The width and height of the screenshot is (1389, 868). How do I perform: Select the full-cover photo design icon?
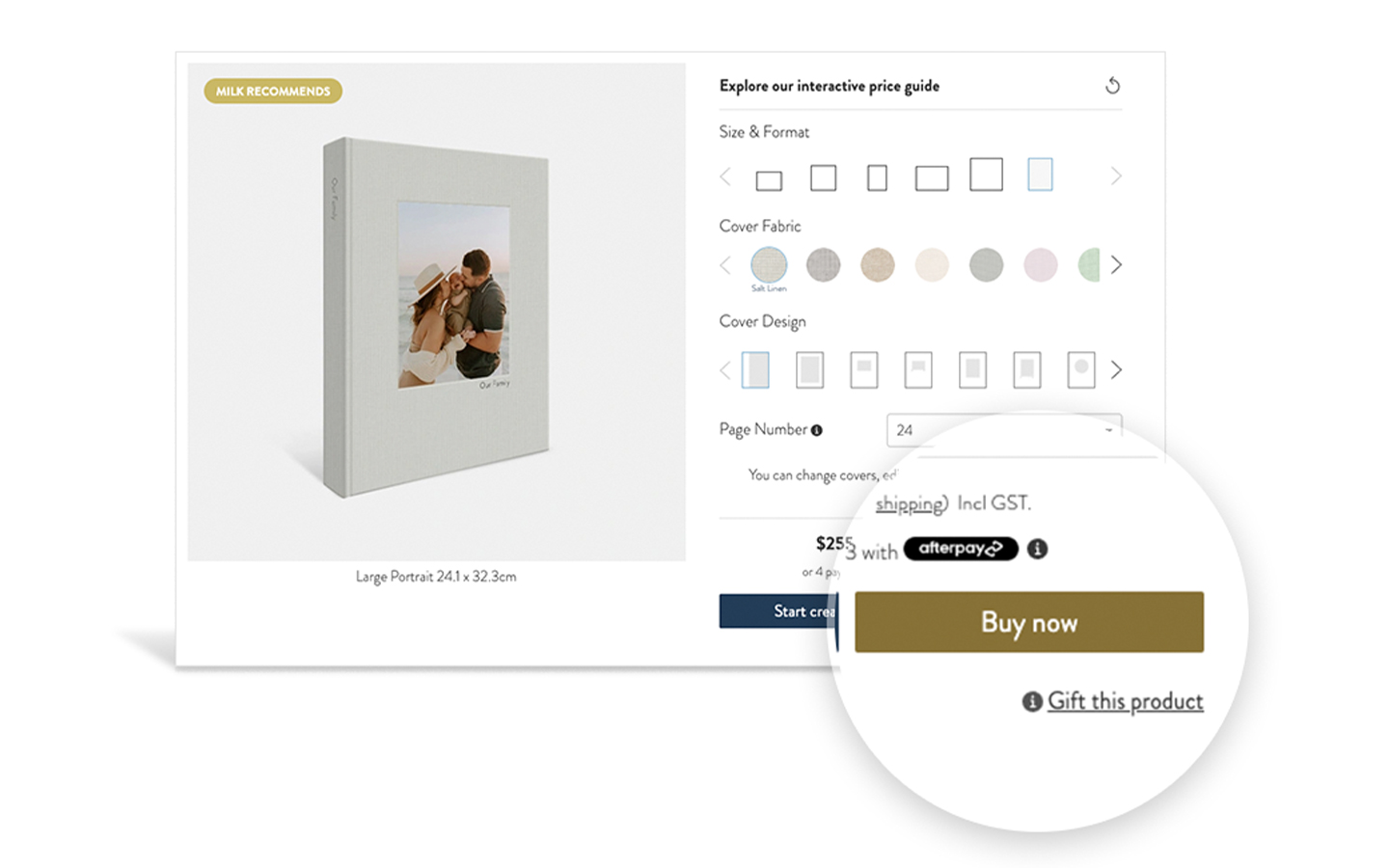coord(809,370)
